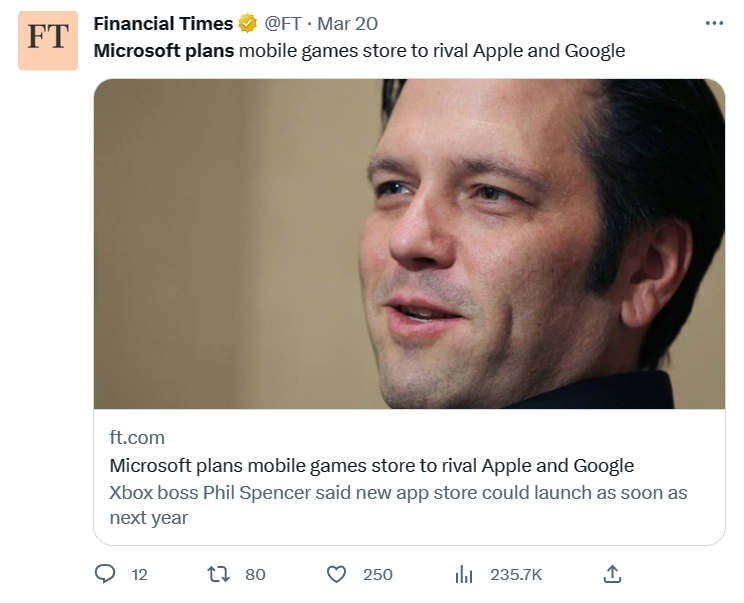Open the three-dot more options menu
Image resolution: width=744 pixels, height=603 pixels.
713,23
